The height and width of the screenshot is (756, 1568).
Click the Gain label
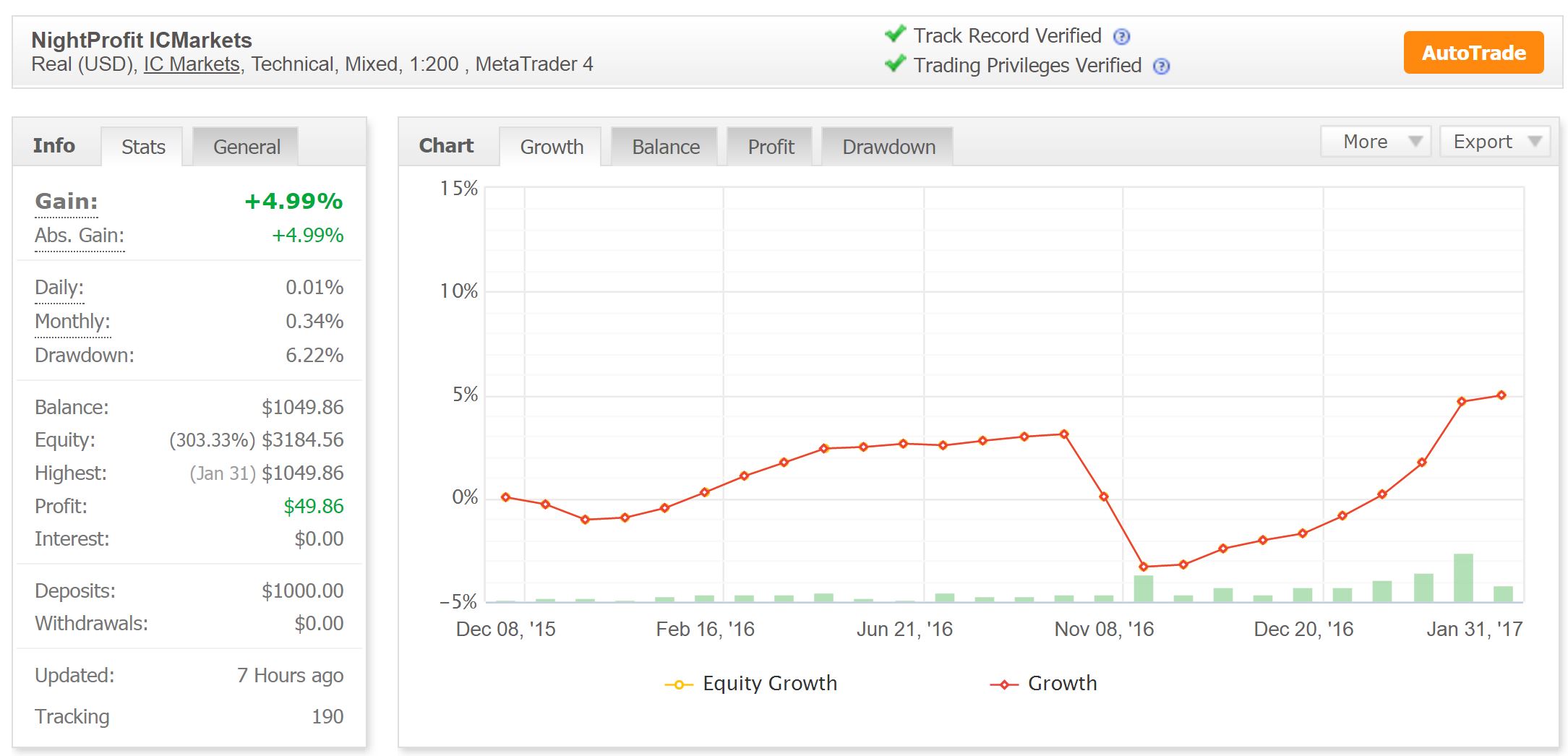(x=67, y=202)
